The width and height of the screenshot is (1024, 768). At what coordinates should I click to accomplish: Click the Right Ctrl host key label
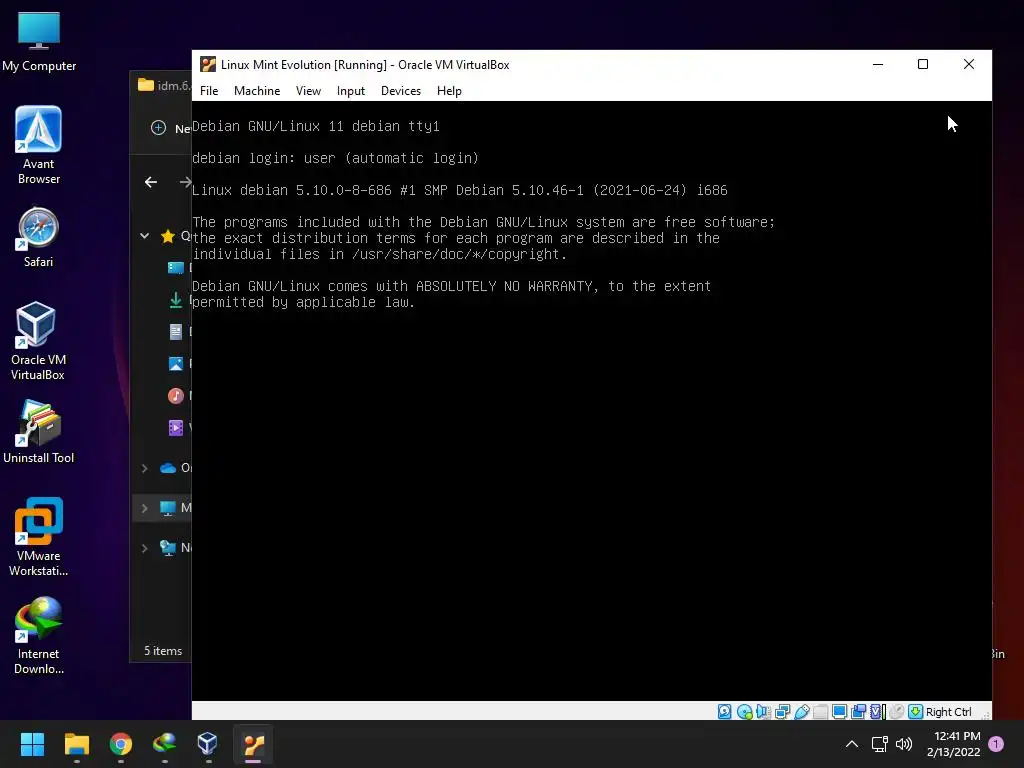[x=949, y=712]
